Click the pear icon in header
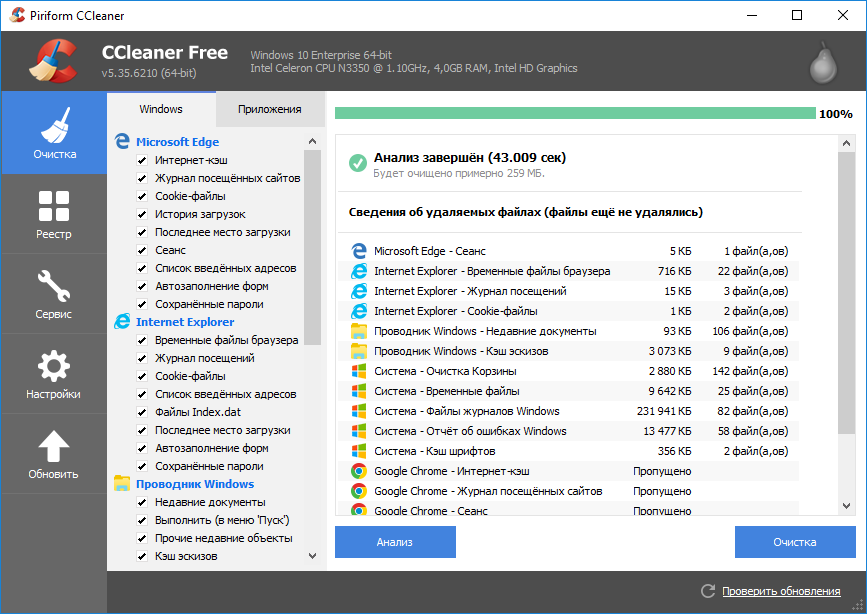Image resolution: width=867 pixels, height=614 pixels. click(x=823, y=63)
